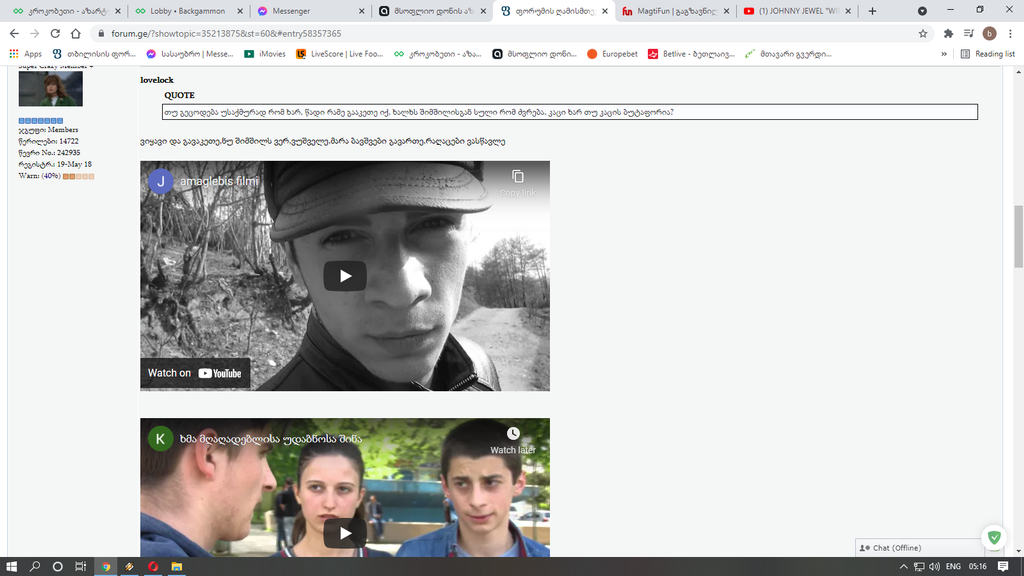This screenshot has width=1024, height=576.
Task: Open a new browser tab
Action: (x=872, y=11)
